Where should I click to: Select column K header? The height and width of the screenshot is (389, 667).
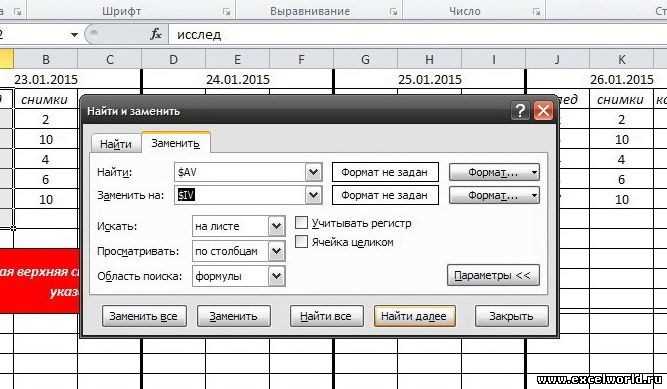[x=621, y=59]
